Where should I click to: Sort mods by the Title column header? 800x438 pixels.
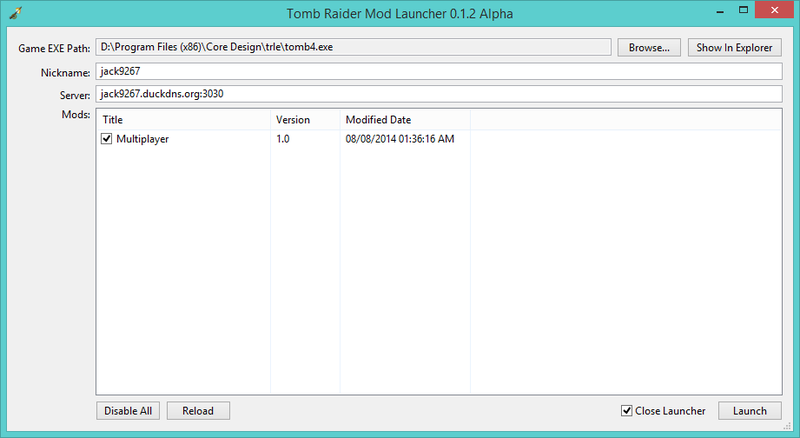click(x=183, y=120)
